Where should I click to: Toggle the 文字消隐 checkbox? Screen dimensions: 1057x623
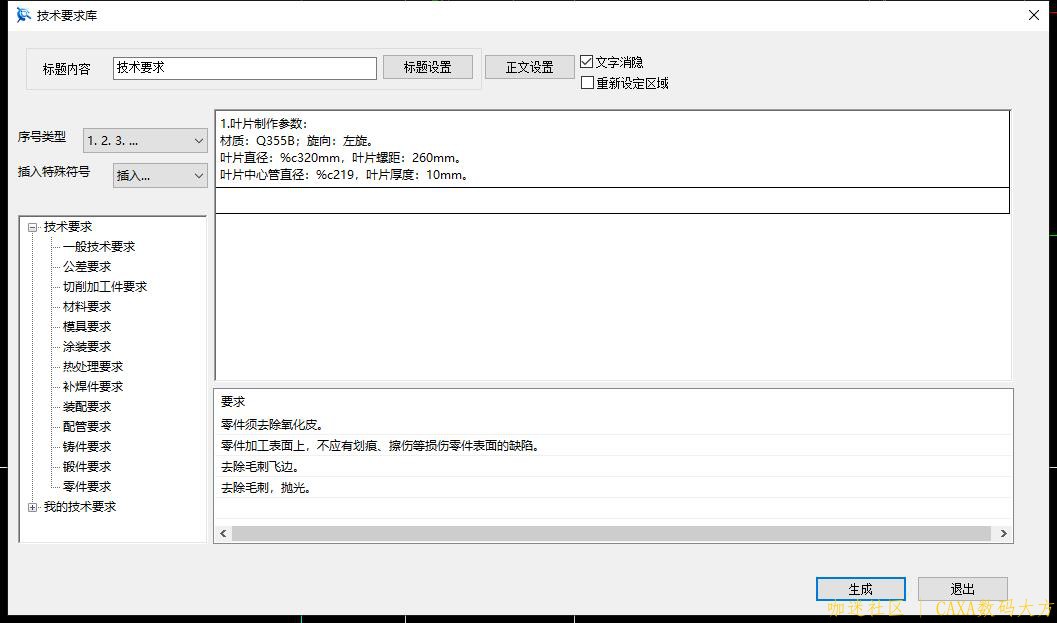pos(587,62)
